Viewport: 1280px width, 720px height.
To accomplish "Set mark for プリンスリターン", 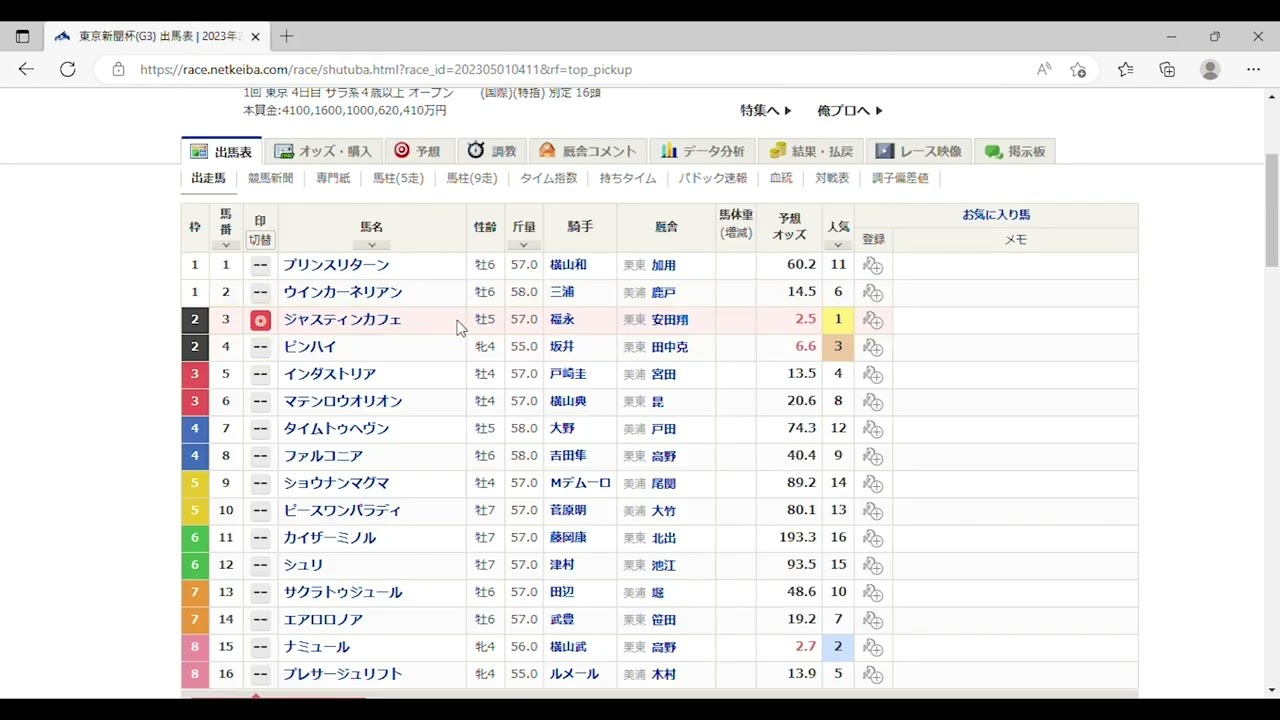I will (260, 265).
